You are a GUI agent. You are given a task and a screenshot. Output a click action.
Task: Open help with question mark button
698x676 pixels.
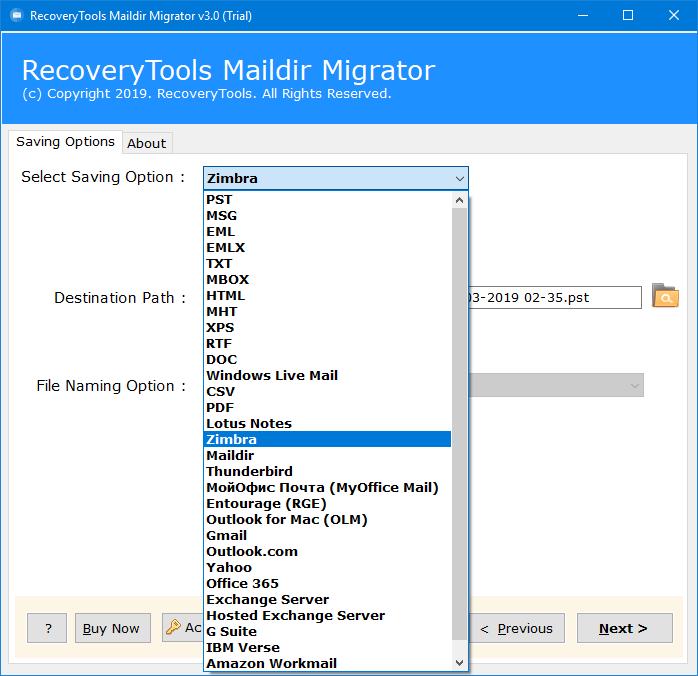47,628
